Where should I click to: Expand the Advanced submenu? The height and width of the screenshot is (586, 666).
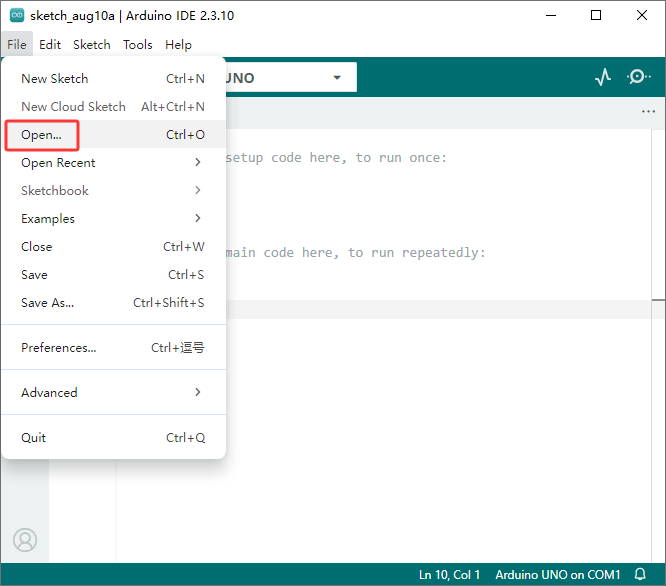pyautogui.click(x=113, y=392)
